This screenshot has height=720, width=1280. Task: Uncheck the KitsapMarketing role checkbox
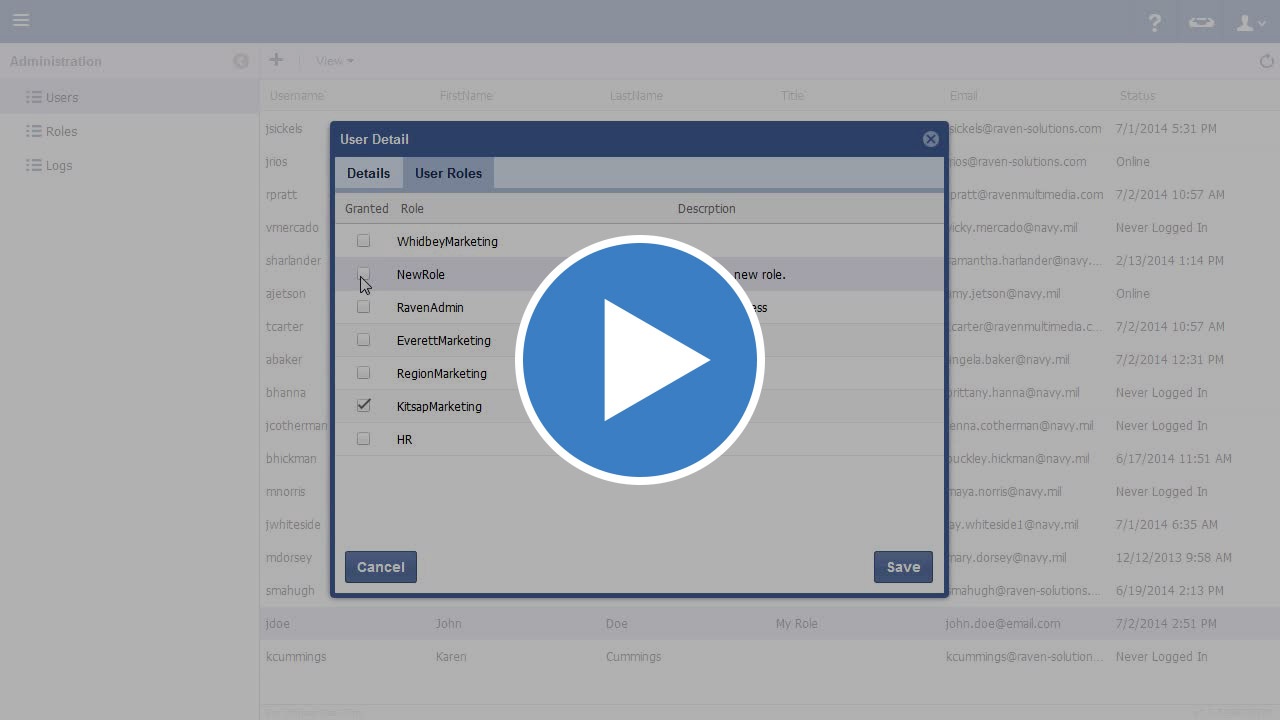click(364, 406)
